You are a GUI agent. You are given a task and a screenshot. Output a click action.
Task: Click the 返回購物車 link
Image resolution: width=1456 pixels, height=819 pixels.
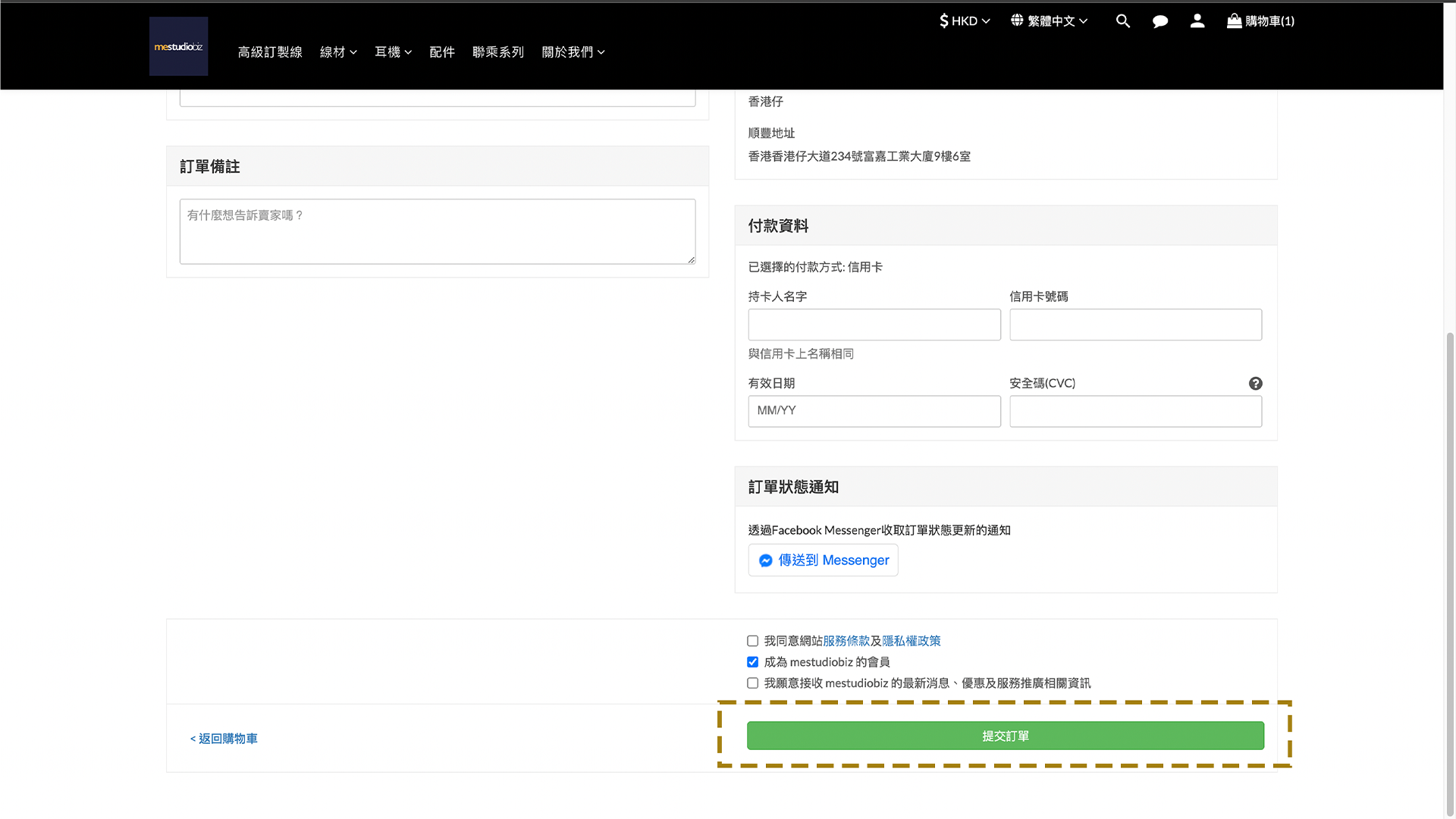pos(224,739)
